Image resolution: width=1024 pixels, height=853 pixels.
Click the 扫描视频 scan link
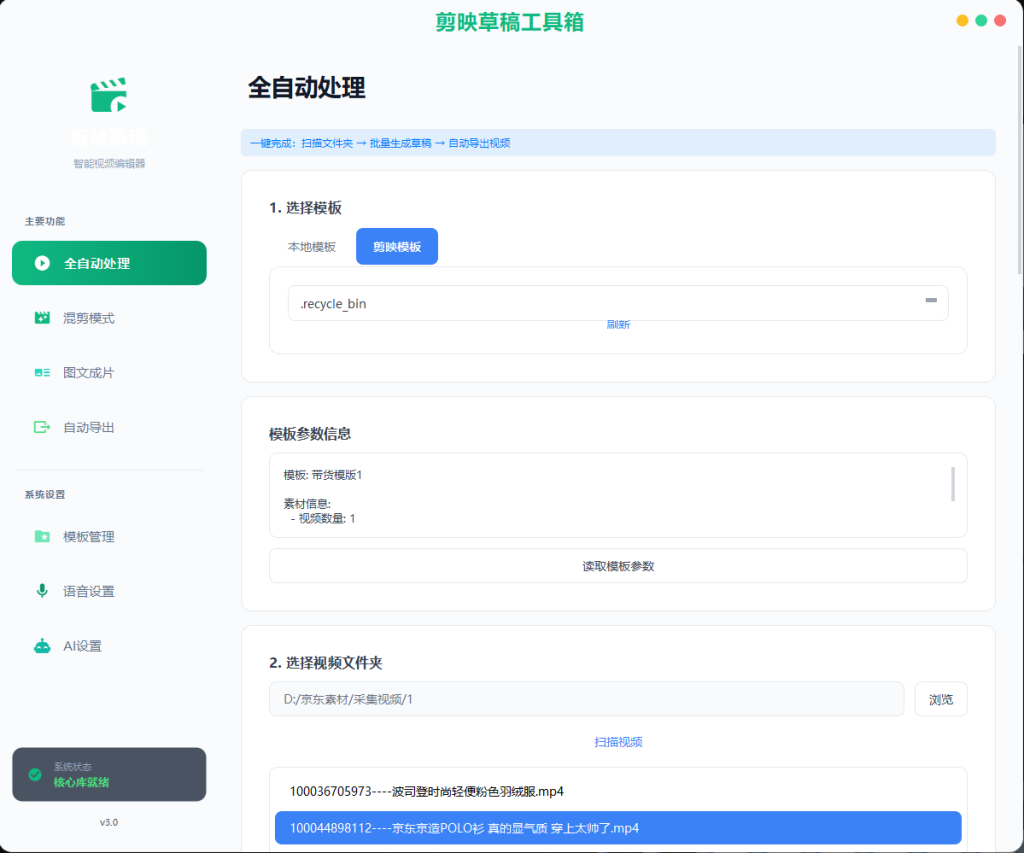[x=618, y=742]
